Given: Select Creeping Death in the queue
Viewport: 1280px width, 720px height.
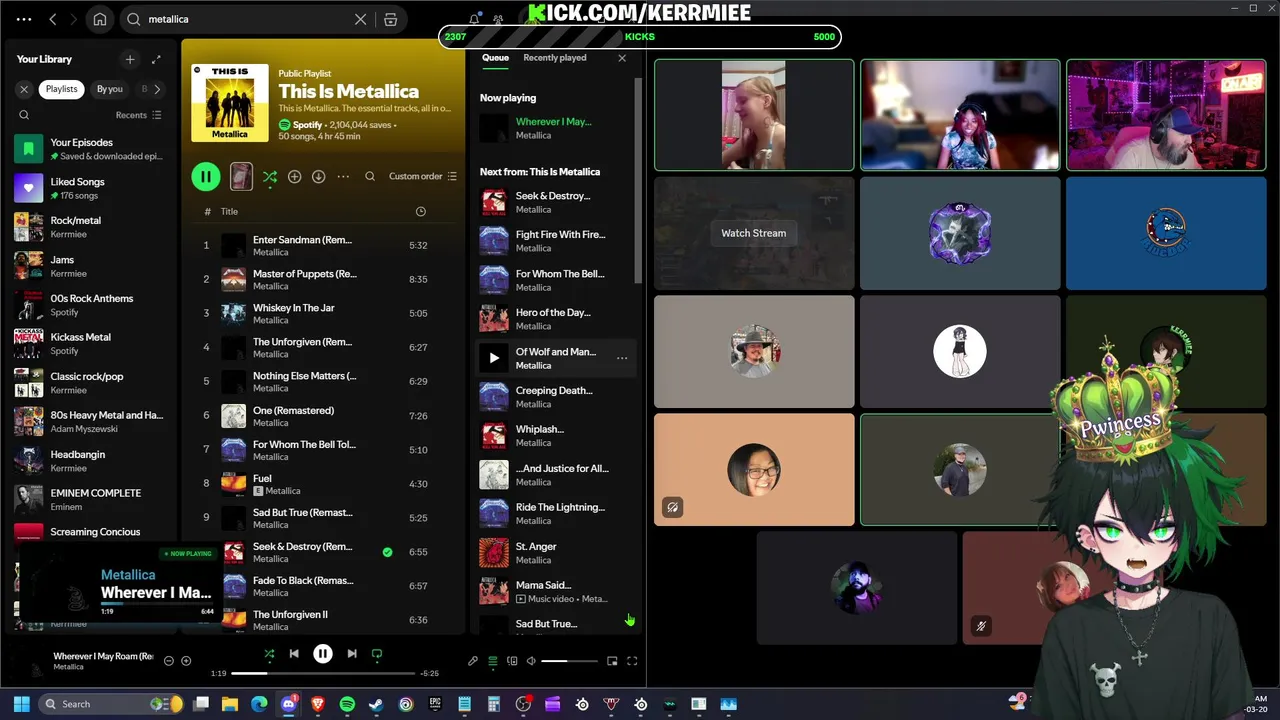Looking at the screenshot, I should (555, 397).
